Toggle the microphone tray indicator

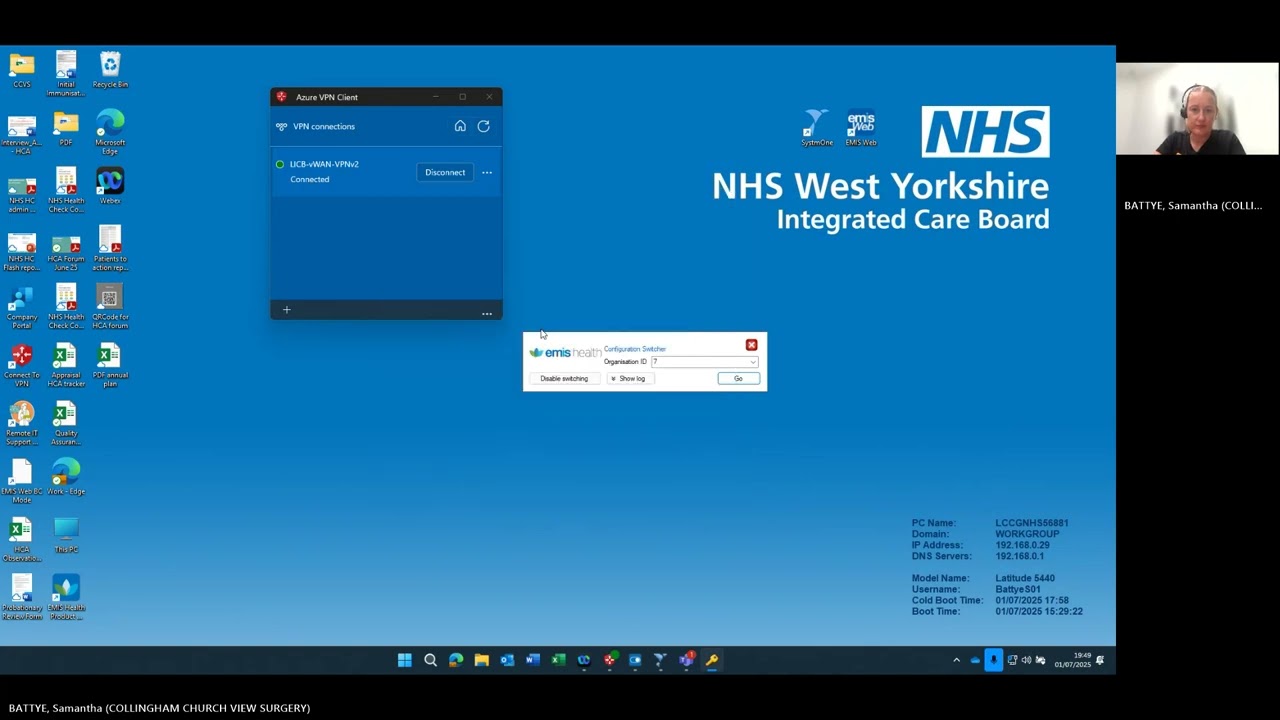click(993, 660)
